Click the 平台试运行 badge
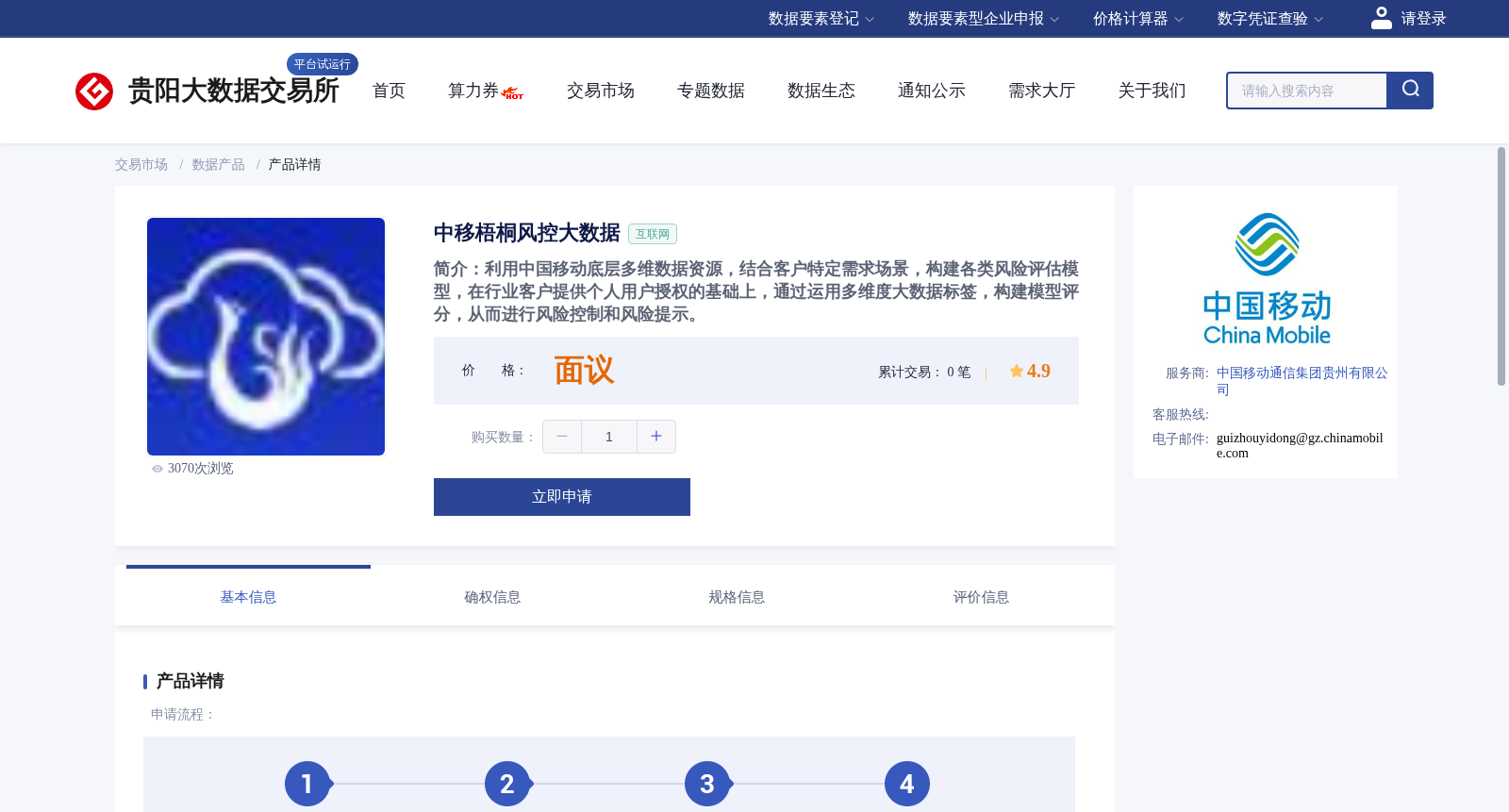The image size is (1509, 812). [x=323, y=64]
